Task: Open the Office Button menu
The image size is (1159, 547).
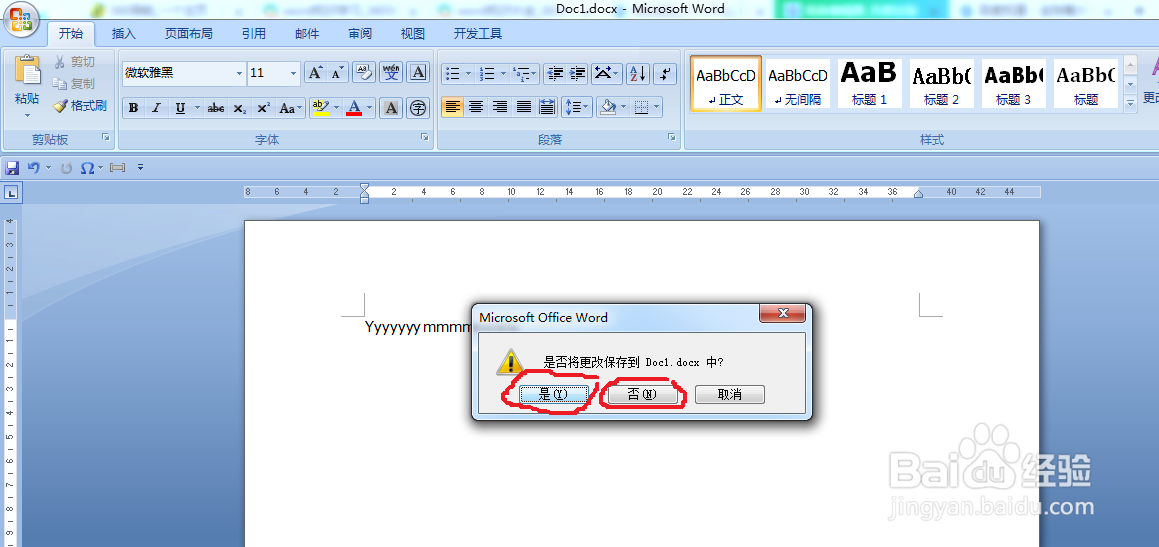Action: pyautogui.click(x=20, y=18)
